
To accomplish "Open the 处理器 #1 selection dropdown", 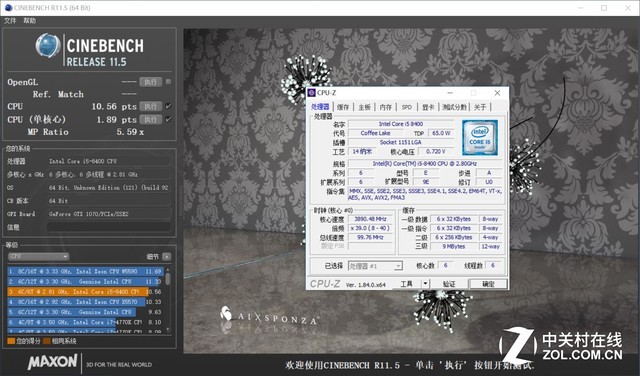I will (375, 266).
